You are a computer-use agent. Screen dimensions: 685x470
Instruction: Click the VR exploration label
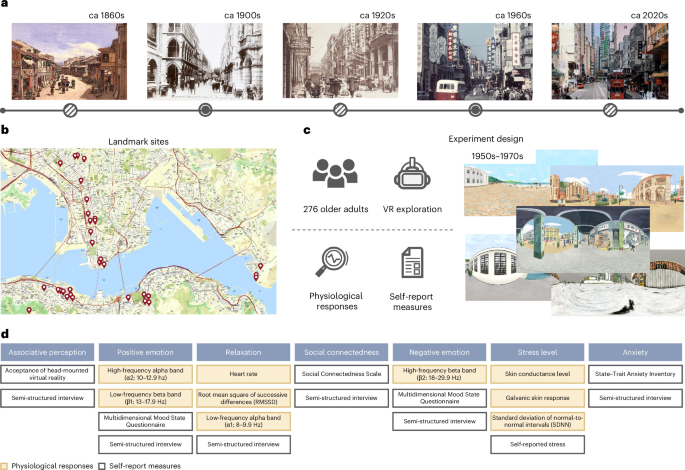412,209
